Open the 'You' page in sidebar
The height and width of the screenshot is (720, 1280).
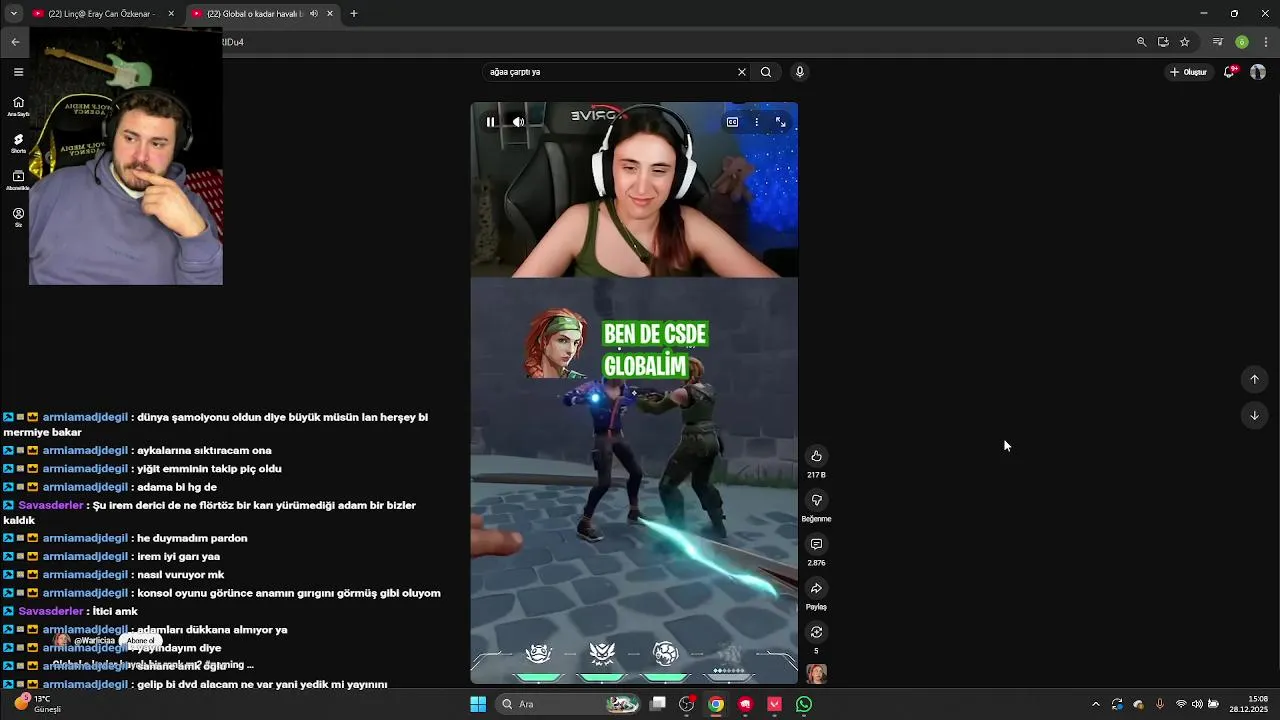point(18,217)
